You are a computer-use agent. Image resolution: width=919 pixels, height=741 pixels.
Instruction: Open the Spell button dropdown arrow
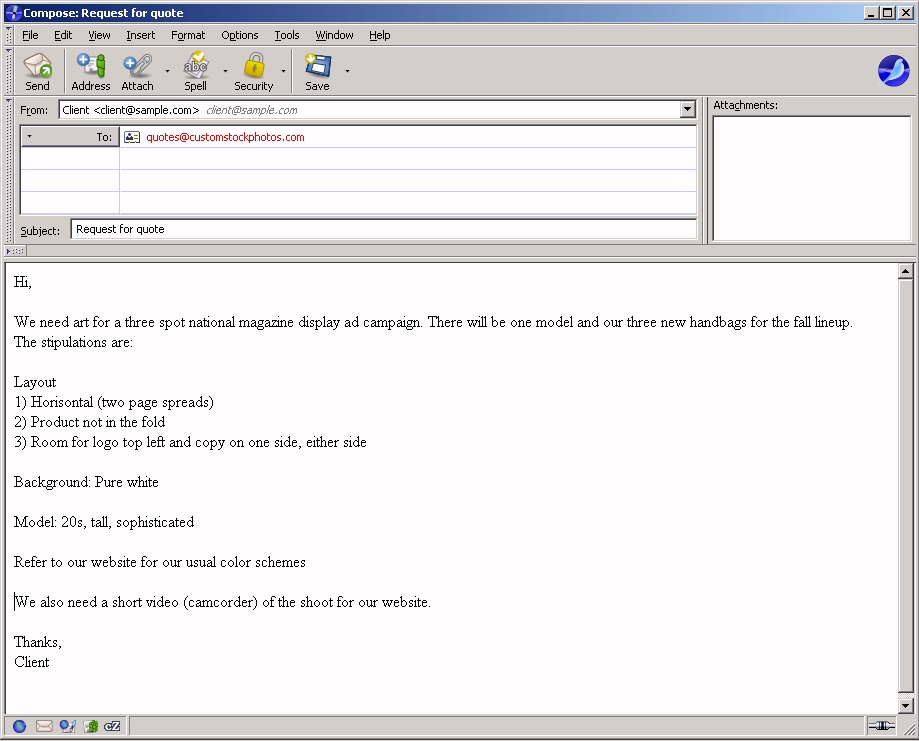pyautogui.click(x=225, y=71)
